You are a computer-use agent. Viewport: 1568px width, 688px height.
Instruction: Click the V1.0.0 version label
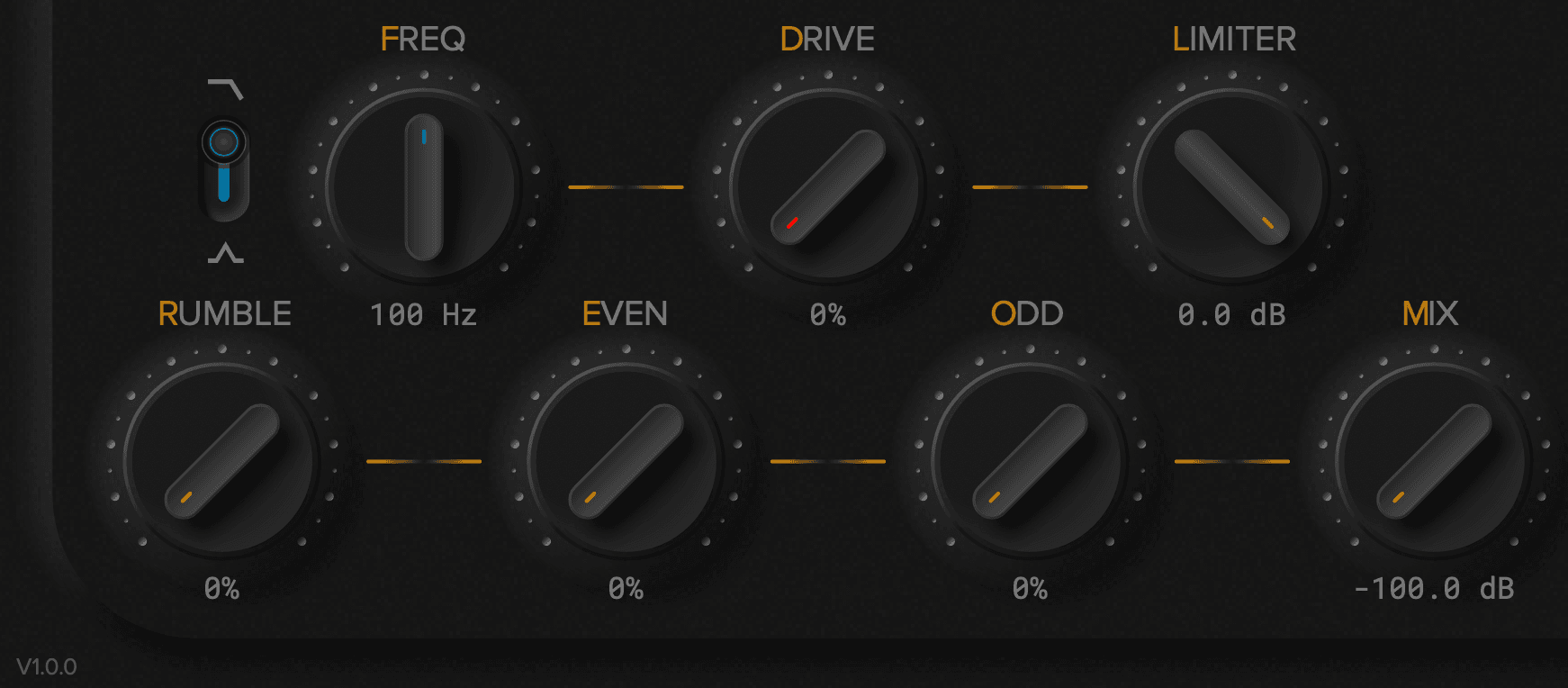[x=47, y=667]
